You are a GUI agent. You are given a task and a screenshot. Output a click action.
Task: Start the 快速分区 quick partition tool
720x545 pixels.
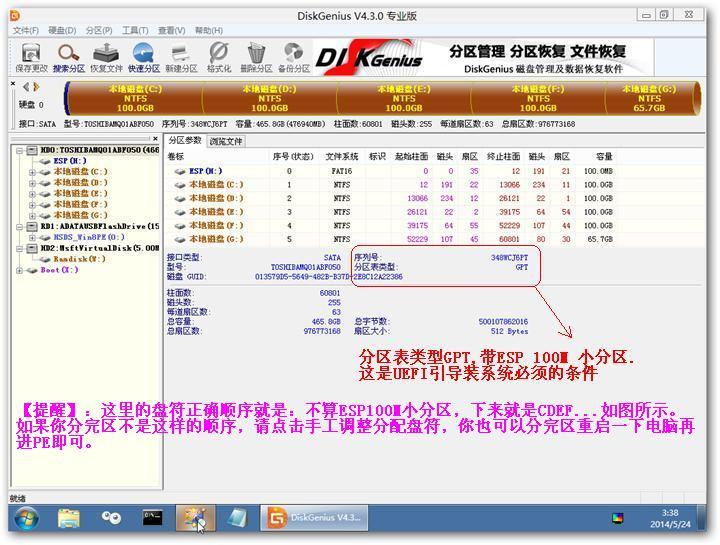pos(144,58)
